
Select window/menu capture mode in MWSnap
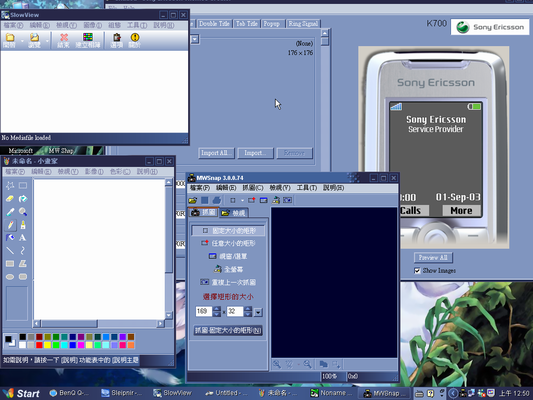pos(228,256)
